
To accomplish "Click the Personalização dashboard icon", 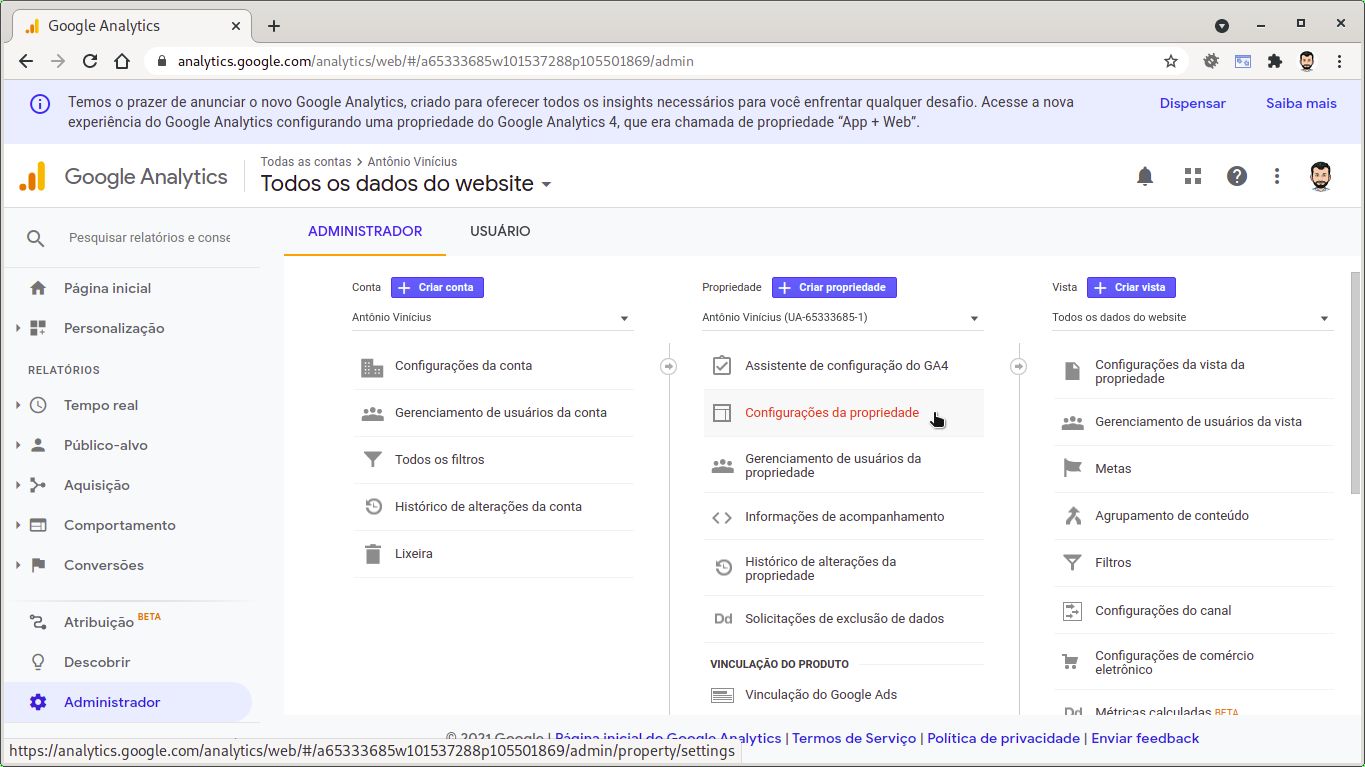I will click(38, 328).
